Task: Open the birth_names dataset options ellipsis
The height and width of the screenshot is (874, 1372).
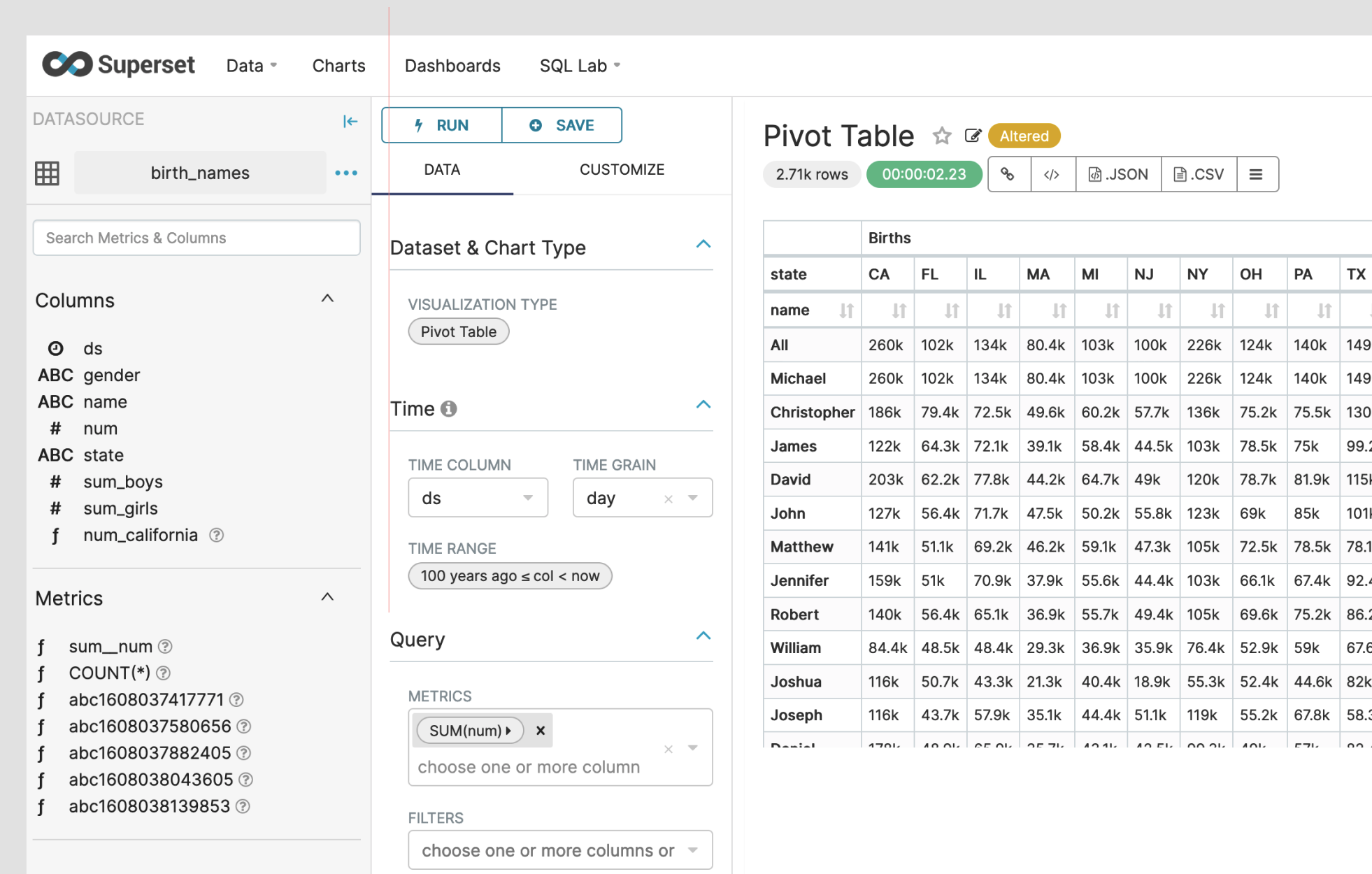Action: pyautogui.click(x=346, y=173)
